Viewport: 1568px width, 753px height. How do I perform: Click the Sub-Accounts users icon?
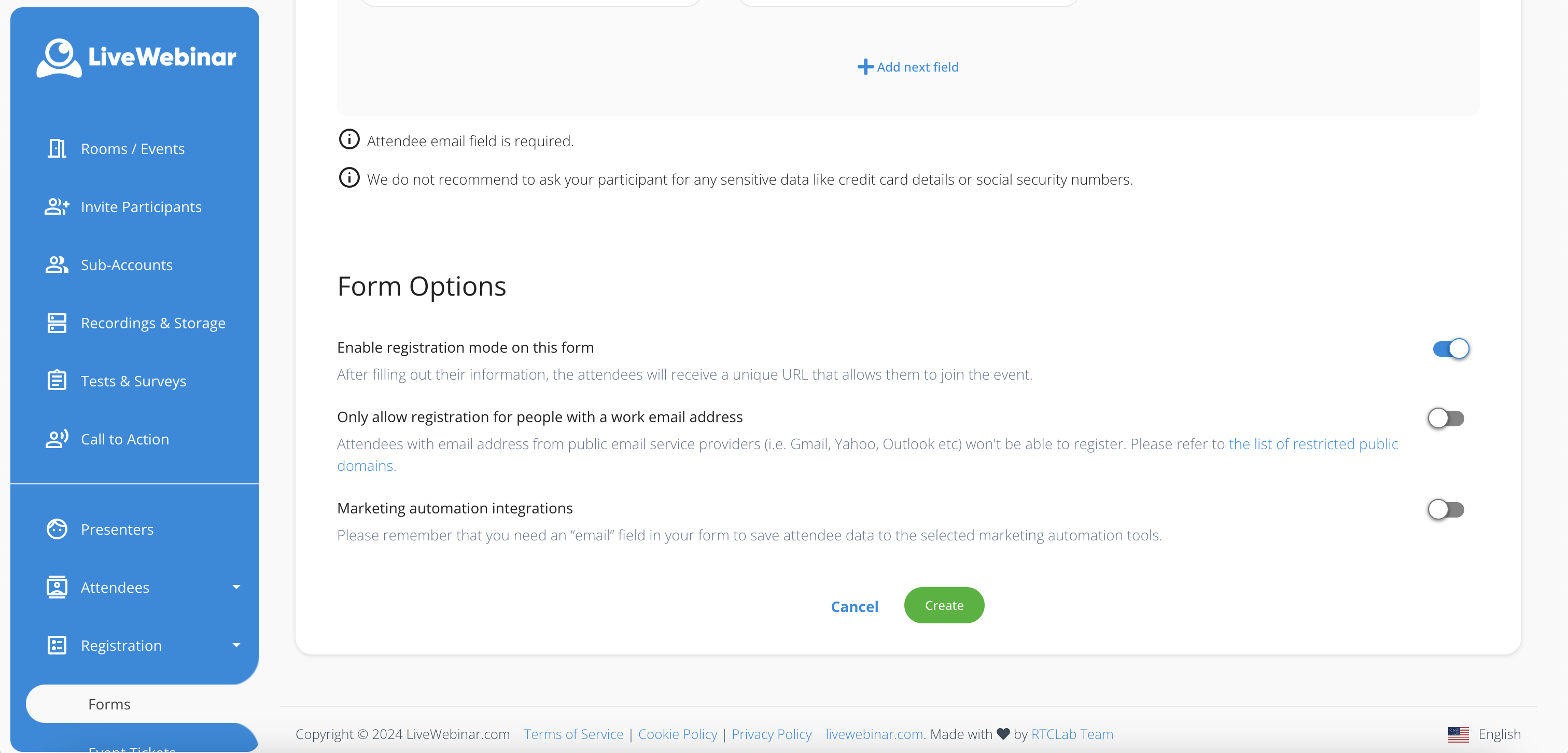point(57,265)
